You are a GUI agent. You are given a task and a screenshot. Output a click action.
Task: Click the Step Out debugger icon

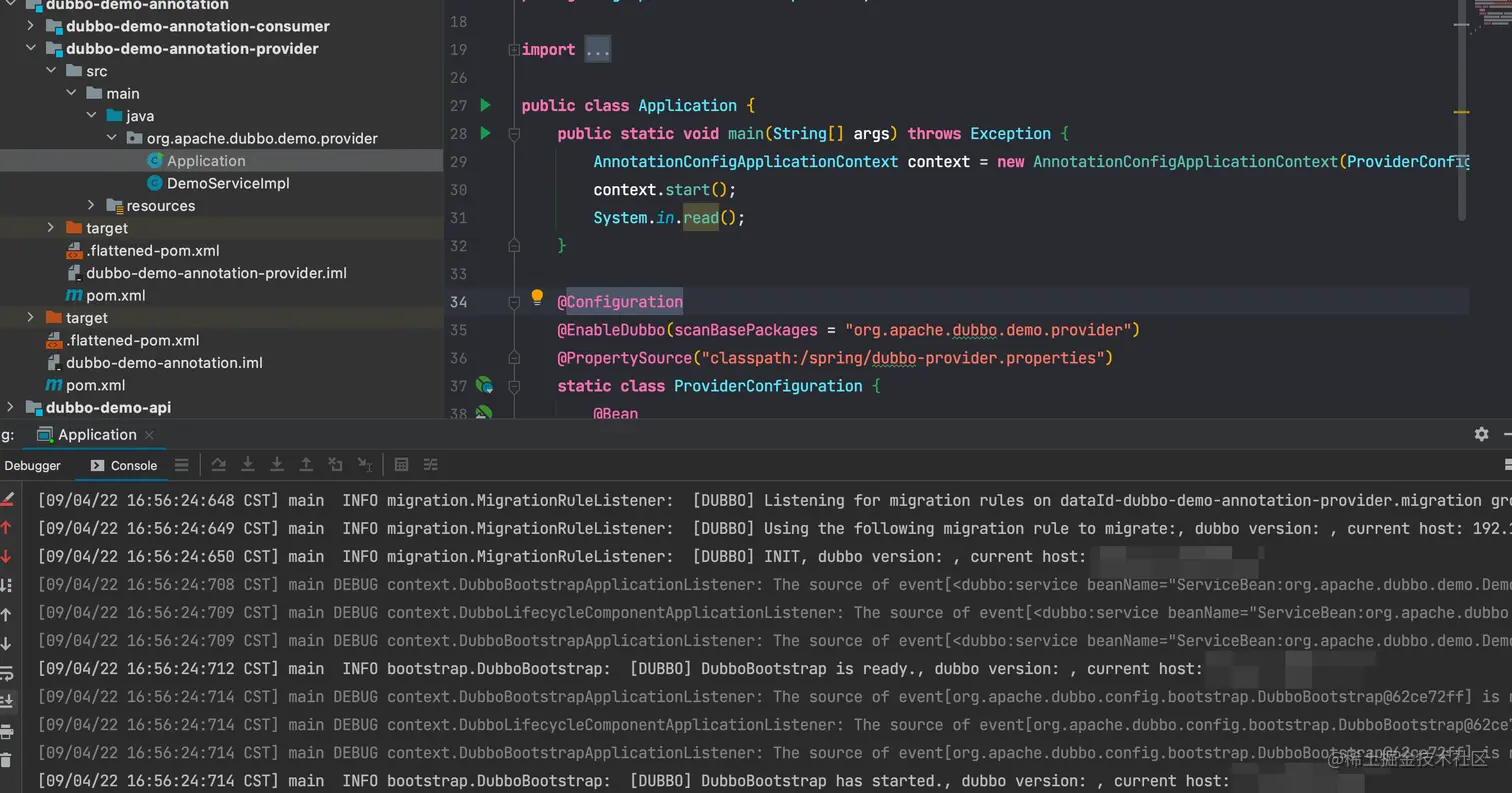pyautogui.click(x=306, y=465)
